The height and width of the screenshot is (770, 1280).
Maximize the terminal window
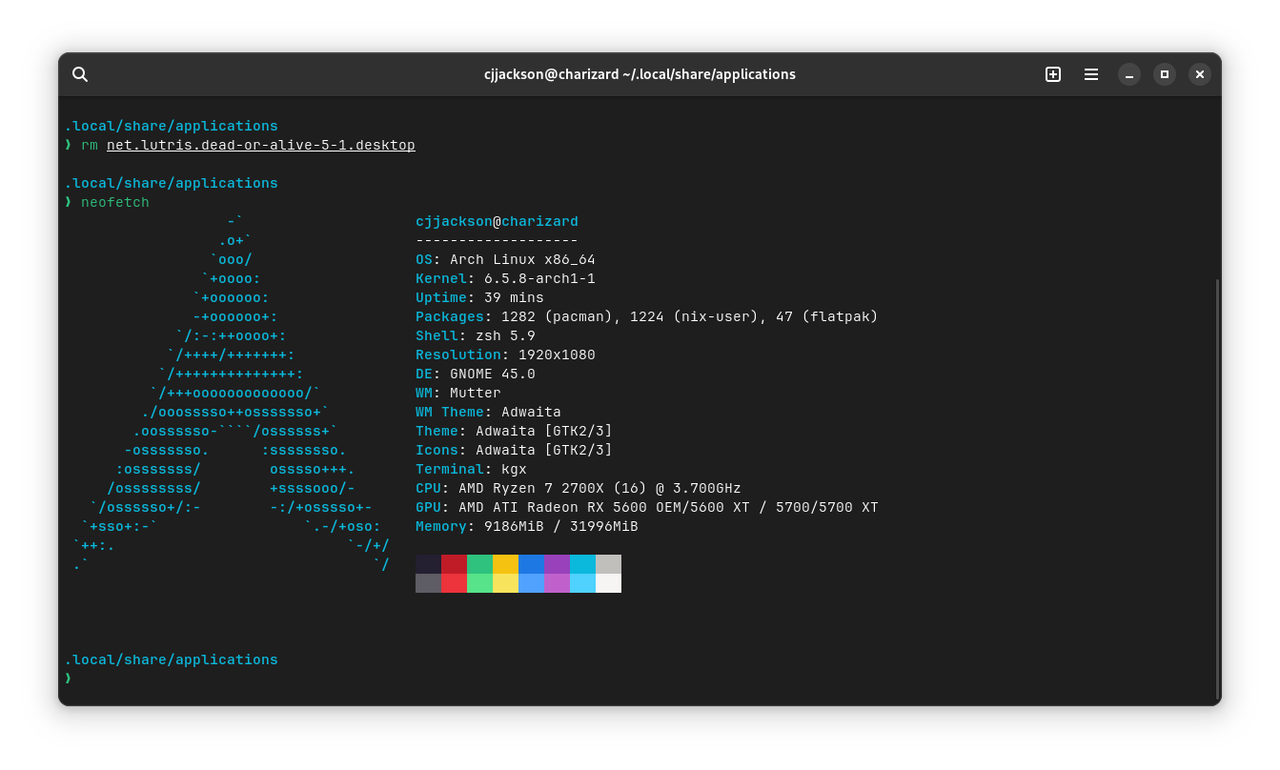1164,74
